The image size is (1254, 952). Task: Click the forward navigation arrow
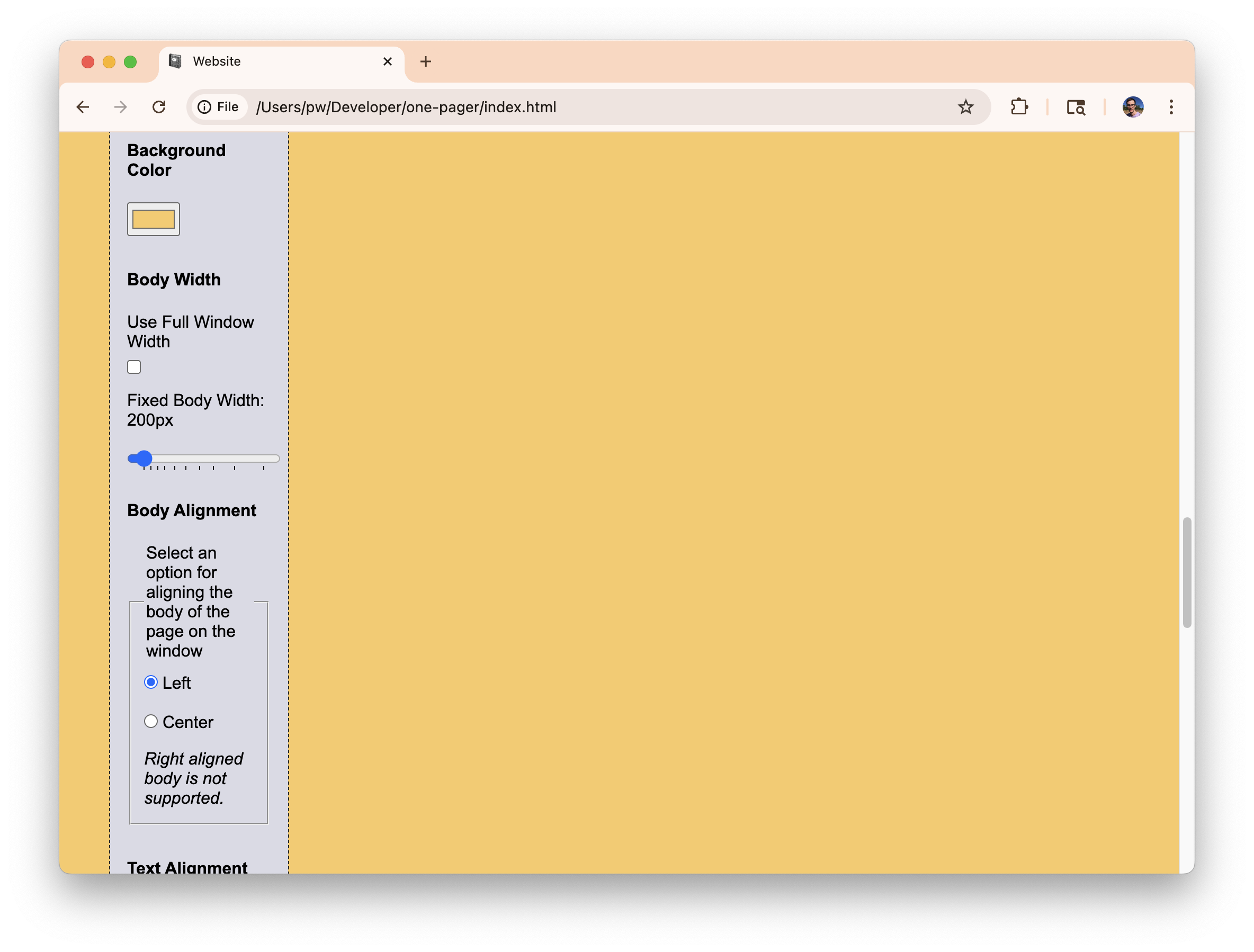pyautogui.click(x=120, y=107)
